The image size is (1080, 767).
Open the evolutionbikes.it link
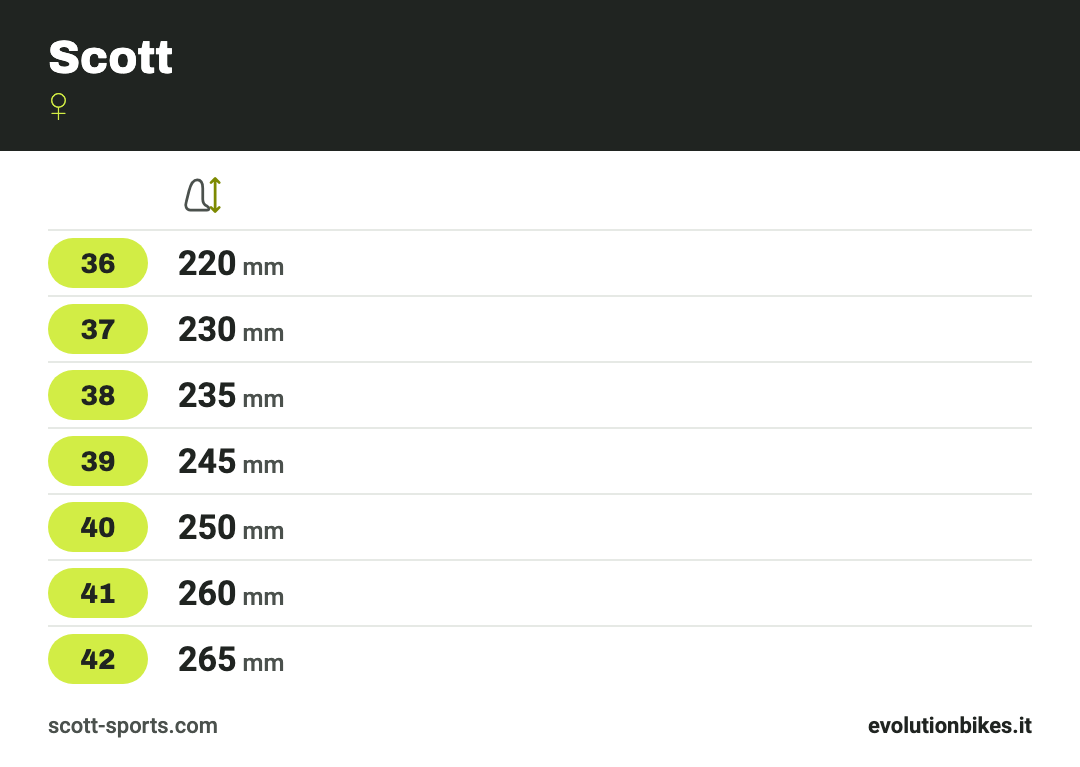point(950,726)
